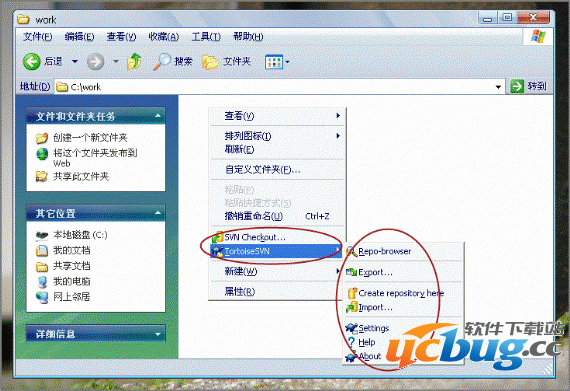Click Create repository here icon
The image size is (570, 391).
(352, 293)
